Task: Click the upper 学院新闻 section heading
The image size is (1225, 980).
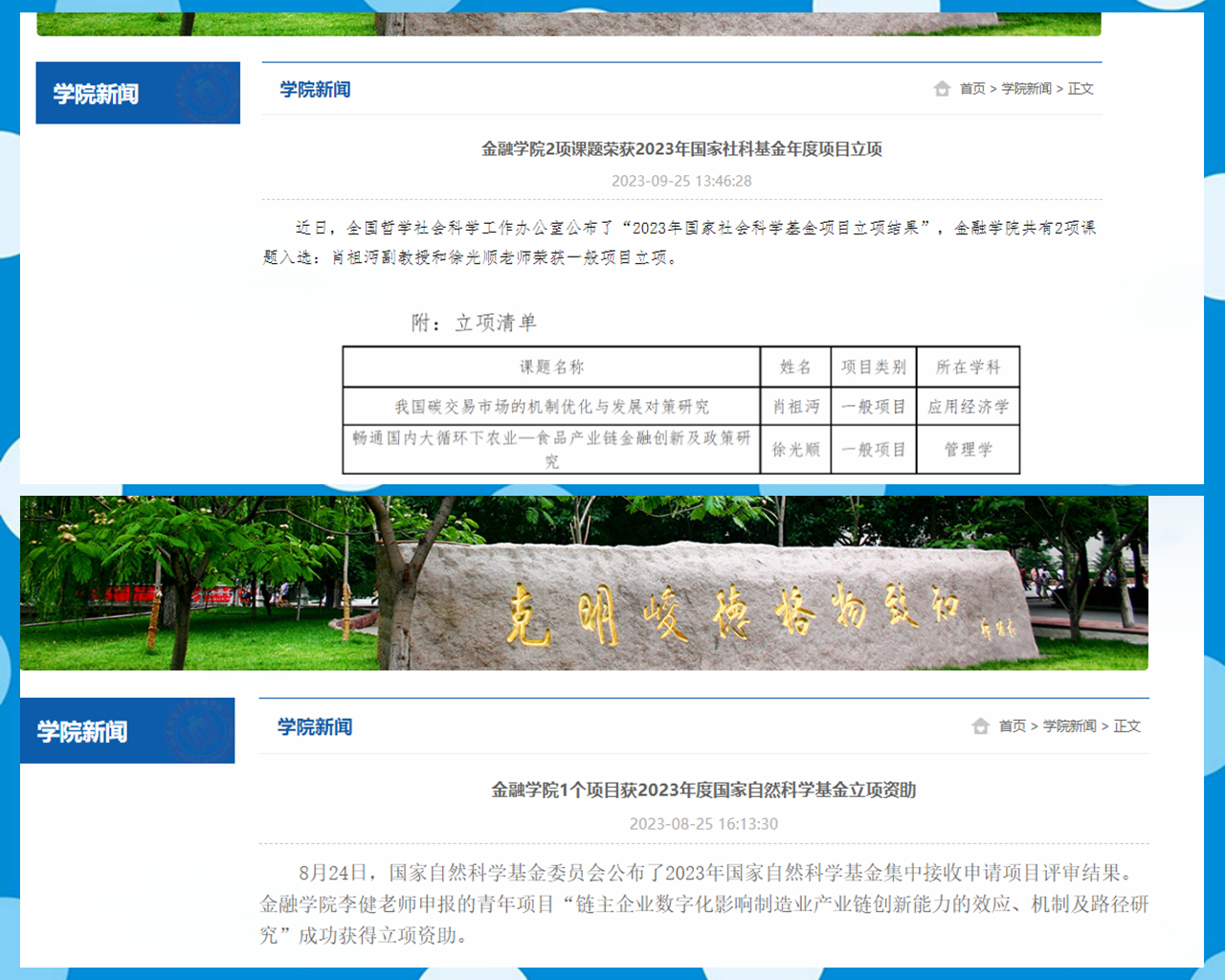Action: coord(315,90)
